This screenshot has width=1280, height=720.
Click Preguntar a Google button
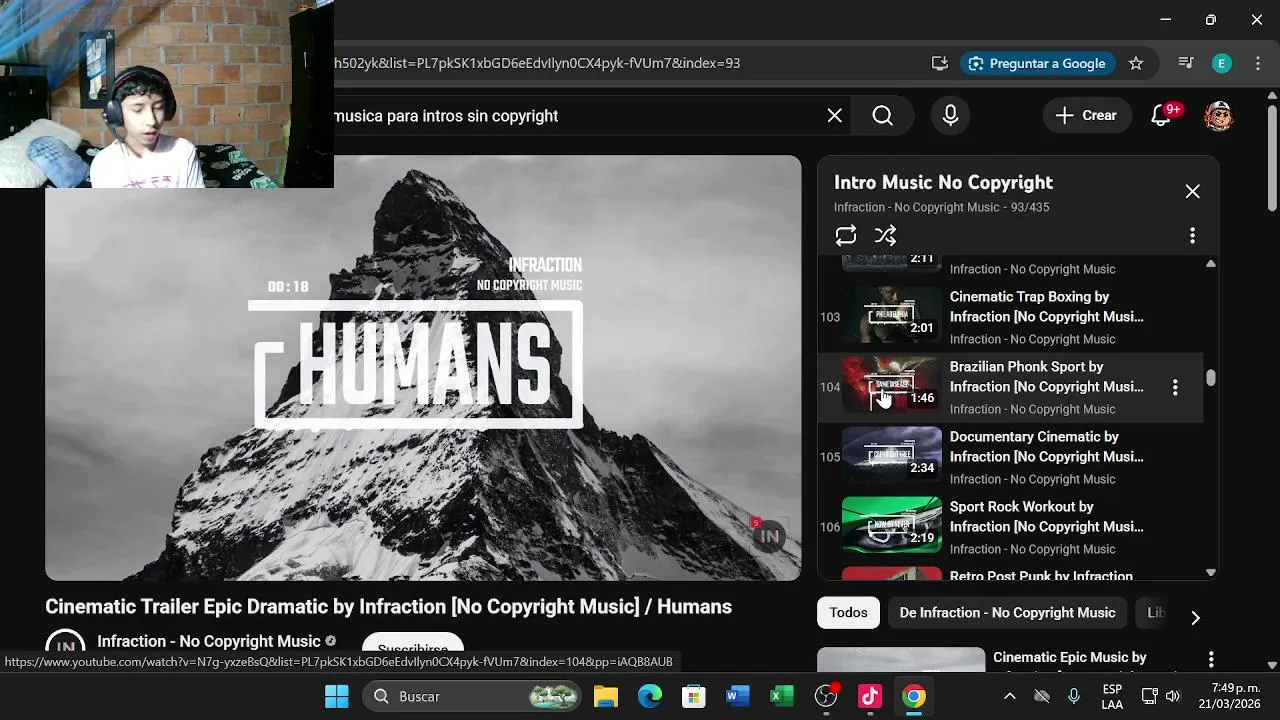pyautogui.click(x=1037, y=63)
